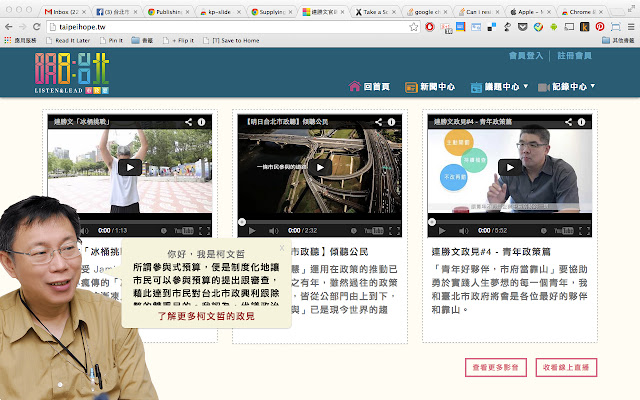Image resolution: width=640 pixels, height=400 pixels.
Task: Open the desk lamp extension icon
Action: coord(507,27)
